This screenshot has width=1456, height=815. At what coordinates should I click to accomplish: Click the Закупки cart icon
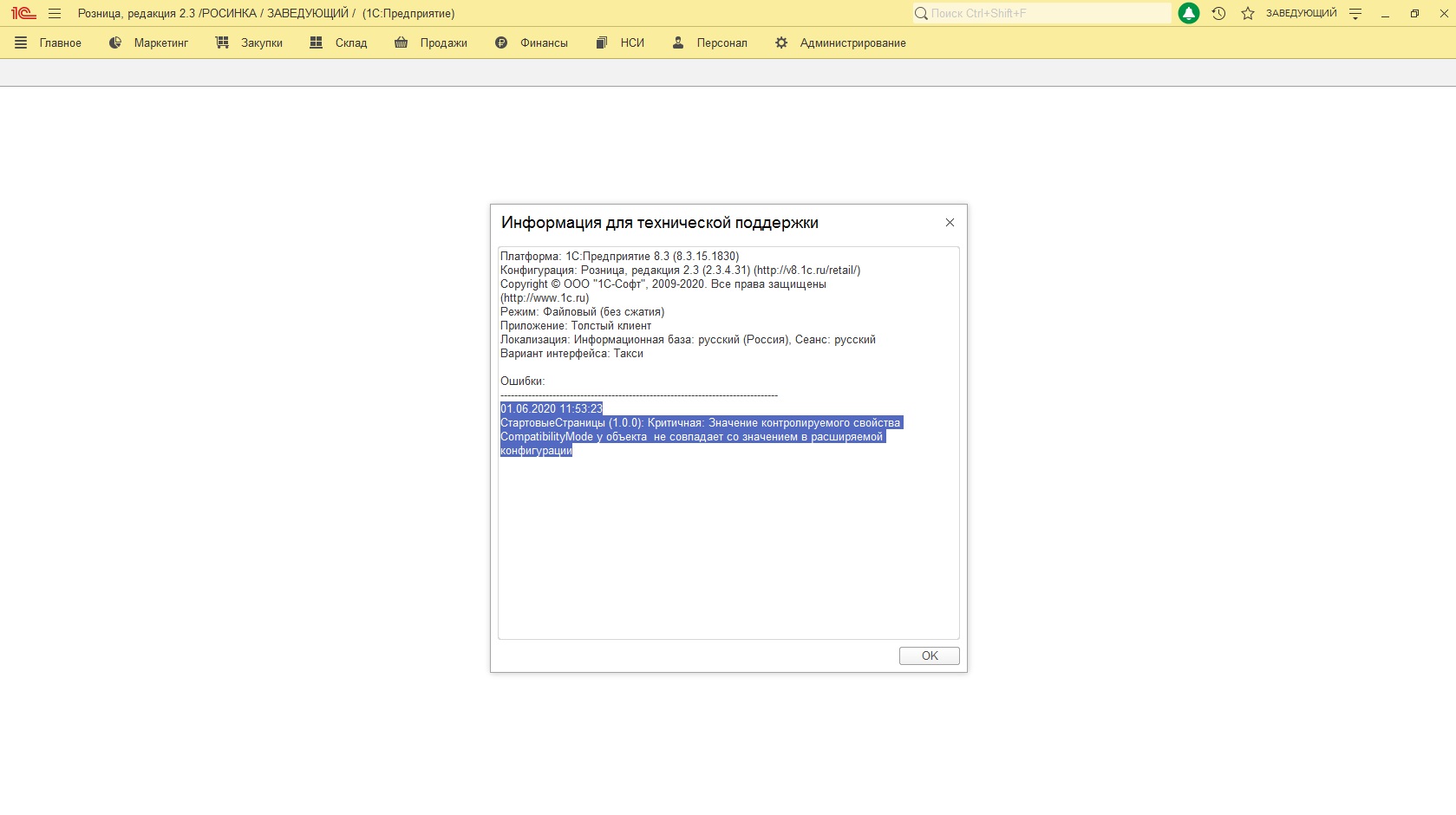pos(223,42)
